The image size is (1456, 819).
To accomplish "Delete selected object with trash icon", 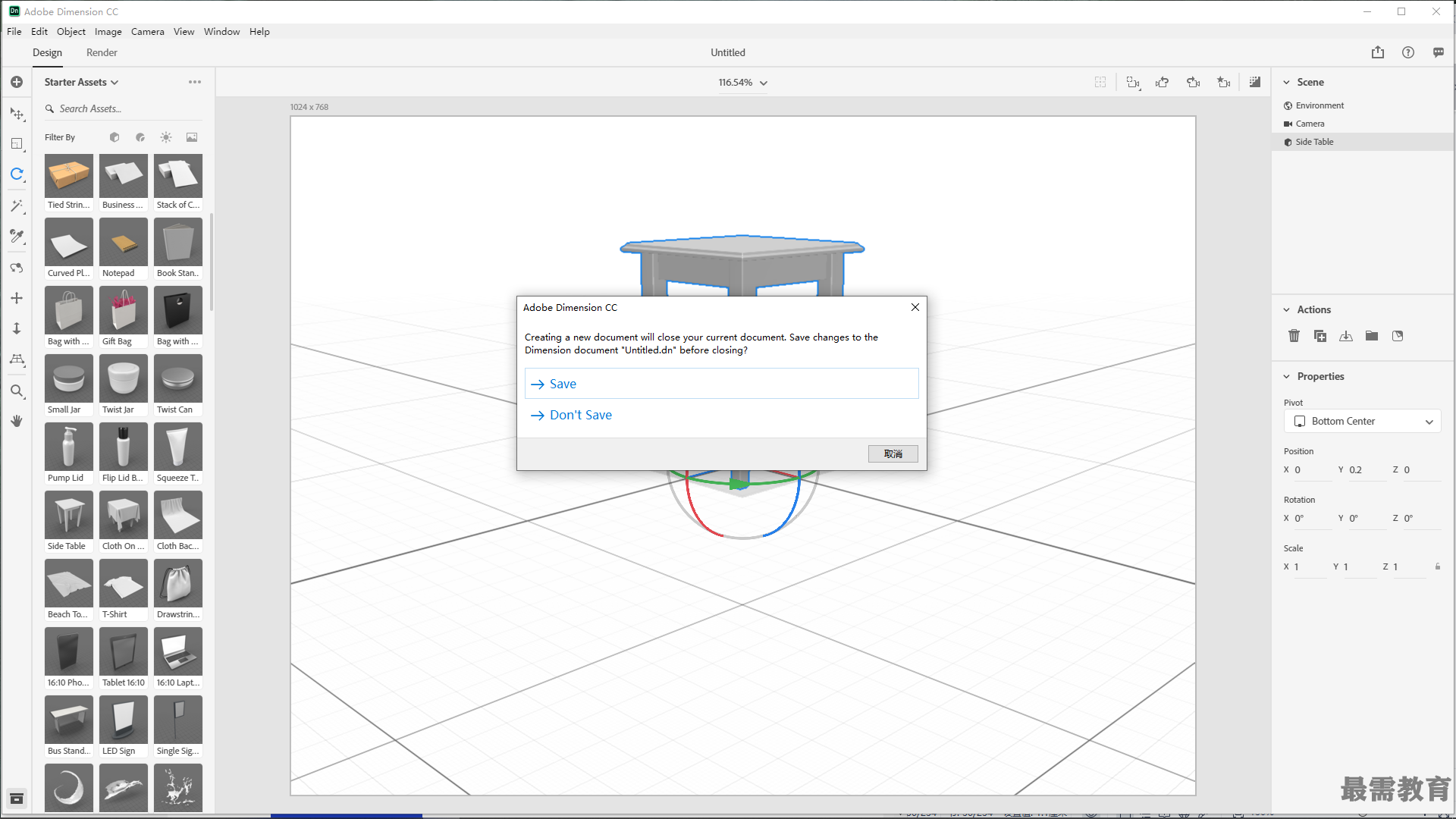I will [1294, 336].
